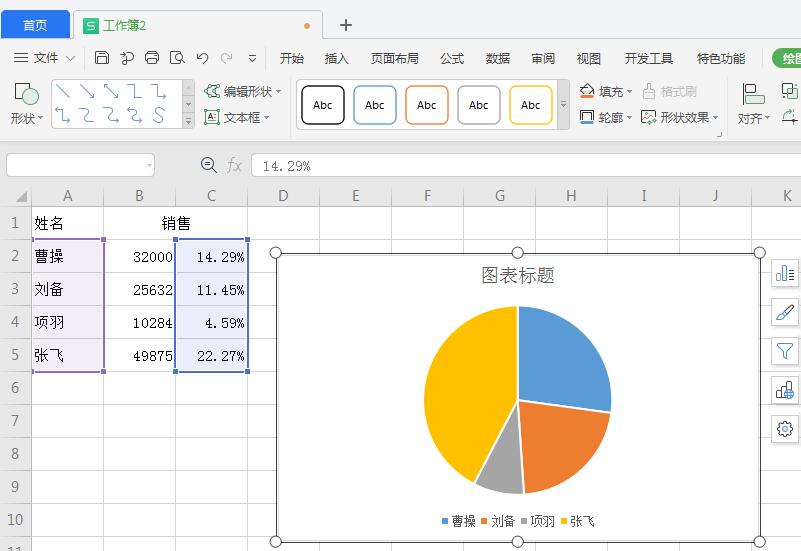This screenshot has height=551, width=801.
Task: Apply the black outline Abc style
Action: coord(323,105)
